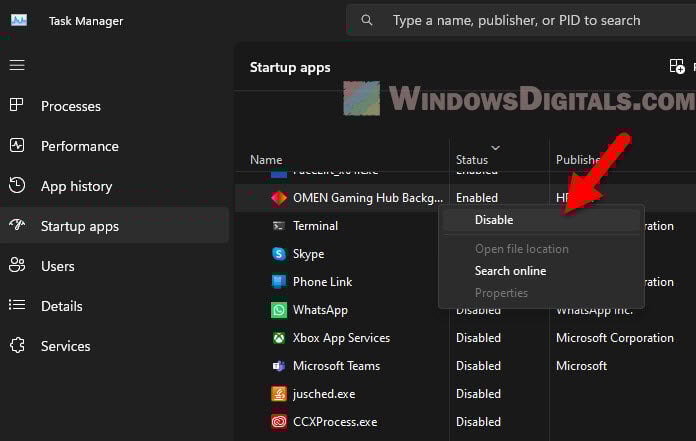Click the WhatsApp icon

tap(279, 310)
